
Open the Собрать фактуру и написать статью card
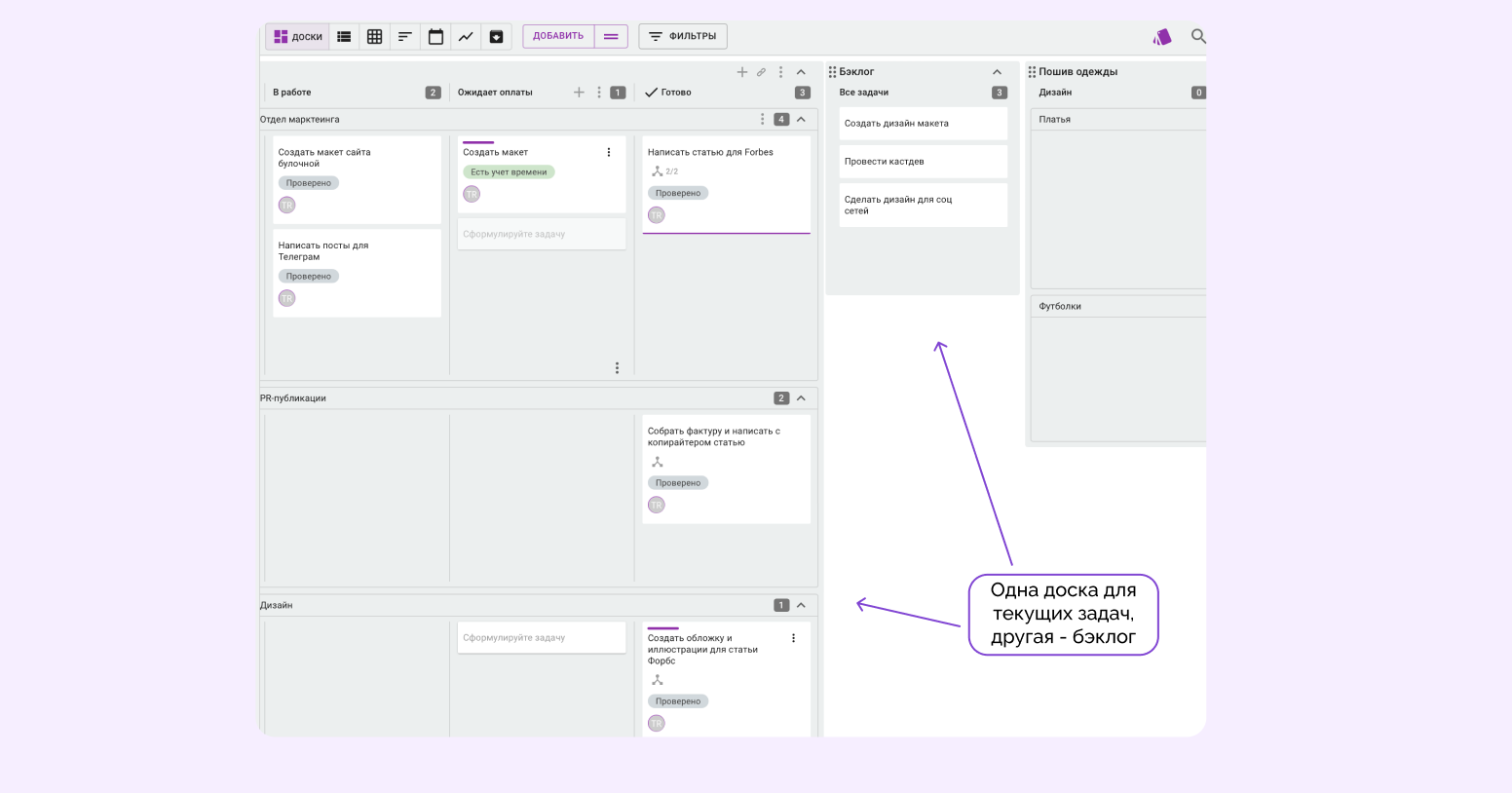(x=726, y=470)
